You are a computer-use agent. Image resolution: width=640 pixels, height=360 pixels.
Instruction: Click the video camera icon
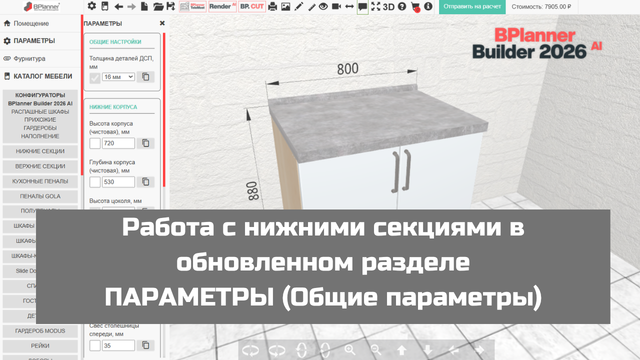(x=336, y=7)
